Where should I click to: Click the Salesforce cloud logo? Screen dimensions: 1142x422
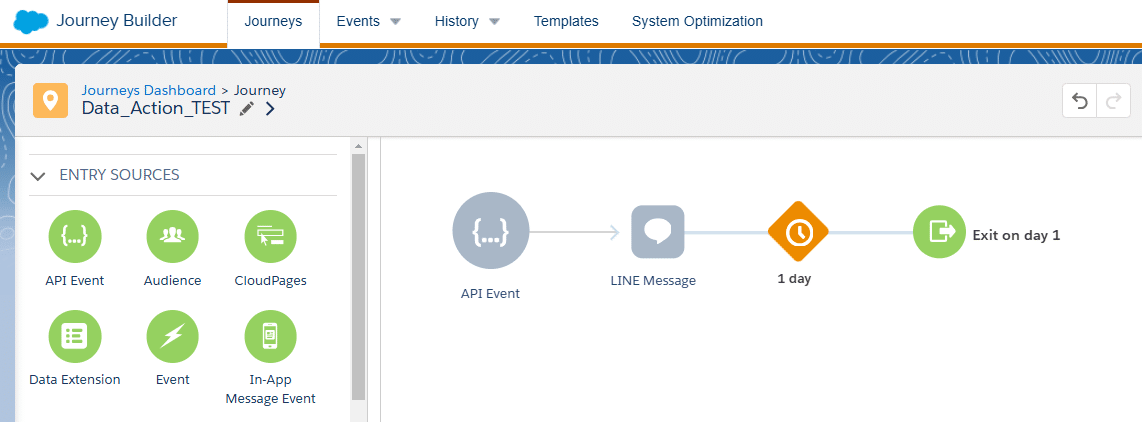click(31, 22)
